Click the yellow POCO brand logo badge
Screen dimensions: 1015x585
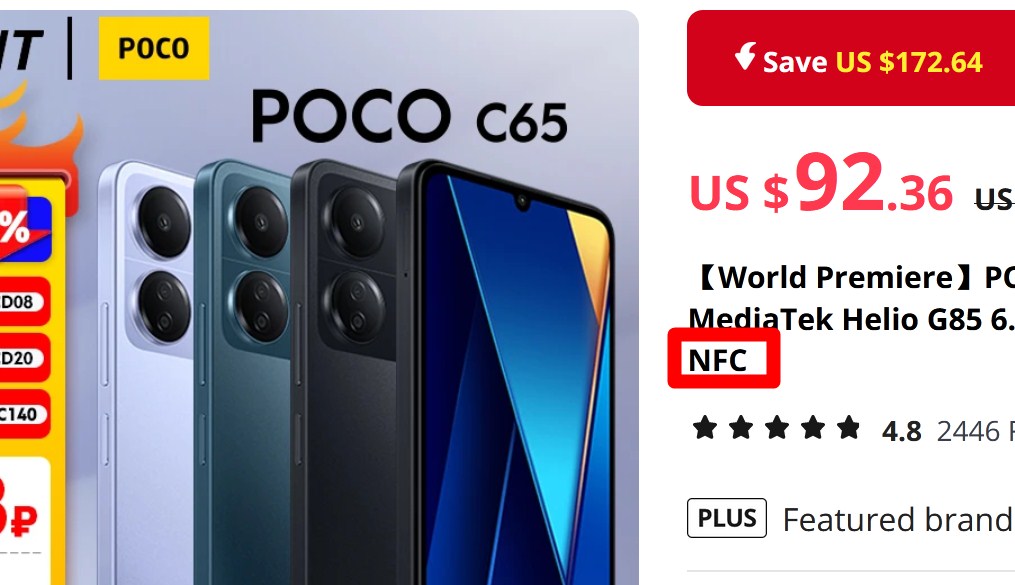153,48
